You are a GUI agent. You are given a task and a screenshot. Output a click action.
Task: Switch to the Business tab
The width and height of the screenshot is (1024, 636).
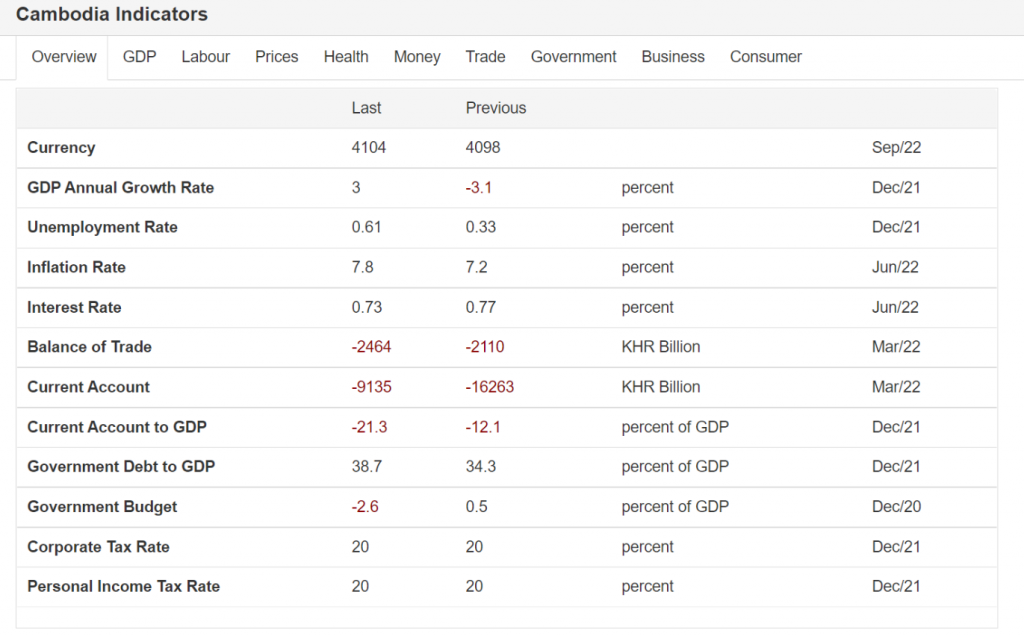point(673,57)
